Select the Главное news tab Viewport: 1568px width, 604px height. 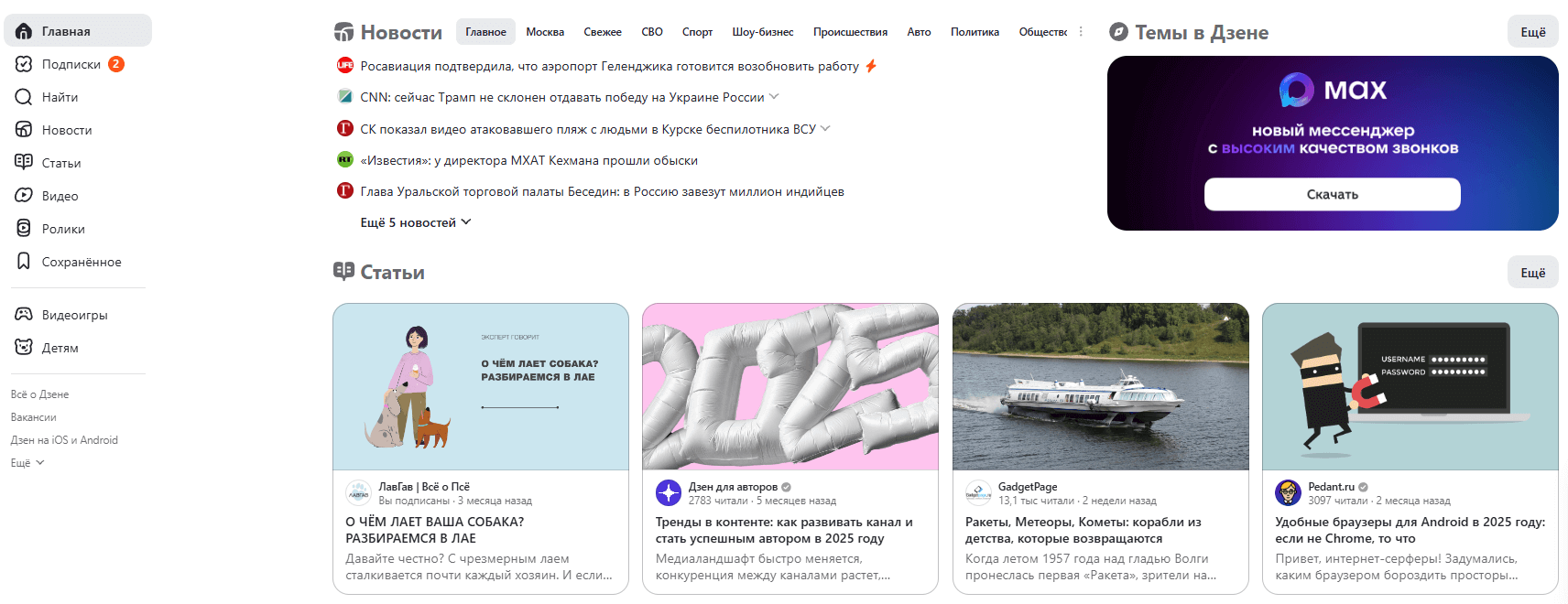click(x=485, y=32)
